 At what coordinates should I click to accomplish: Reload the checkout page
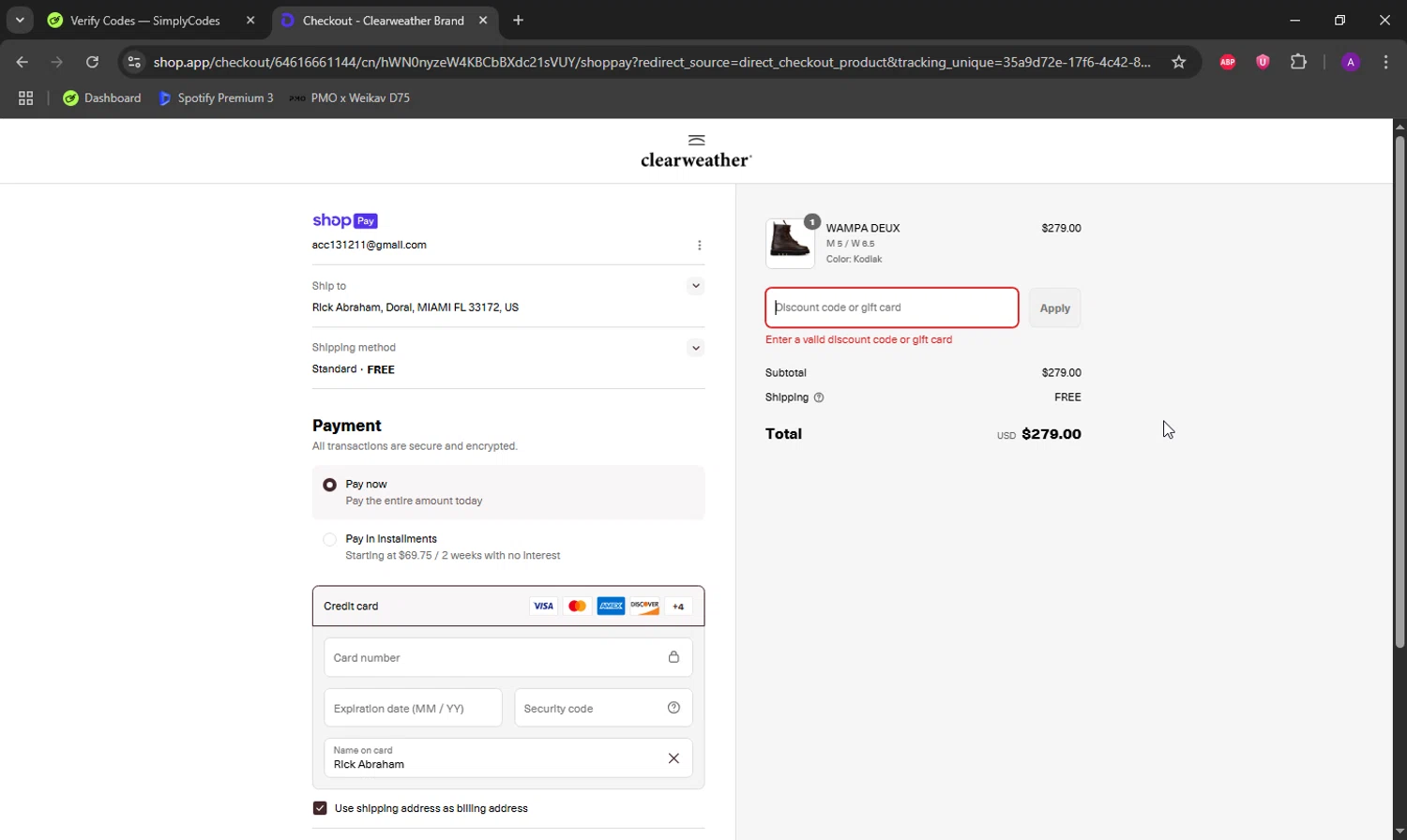(x=92, y=62)
